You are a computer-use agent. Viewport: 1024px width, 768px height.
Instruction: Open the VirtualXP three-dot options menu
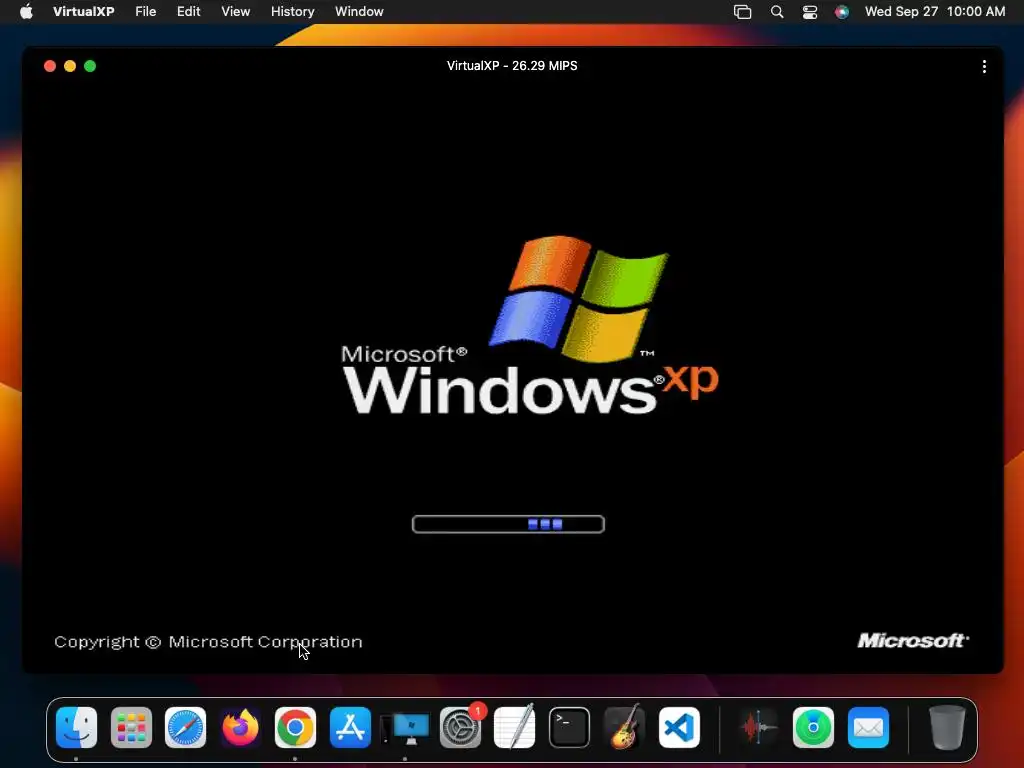pos(984,67)
